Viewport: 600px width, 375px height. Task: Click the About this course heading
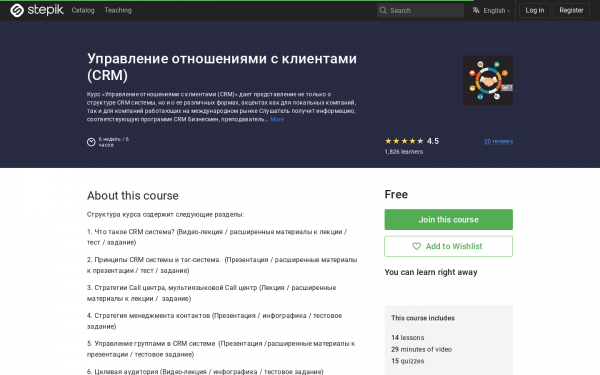click(x=133, y=196)
